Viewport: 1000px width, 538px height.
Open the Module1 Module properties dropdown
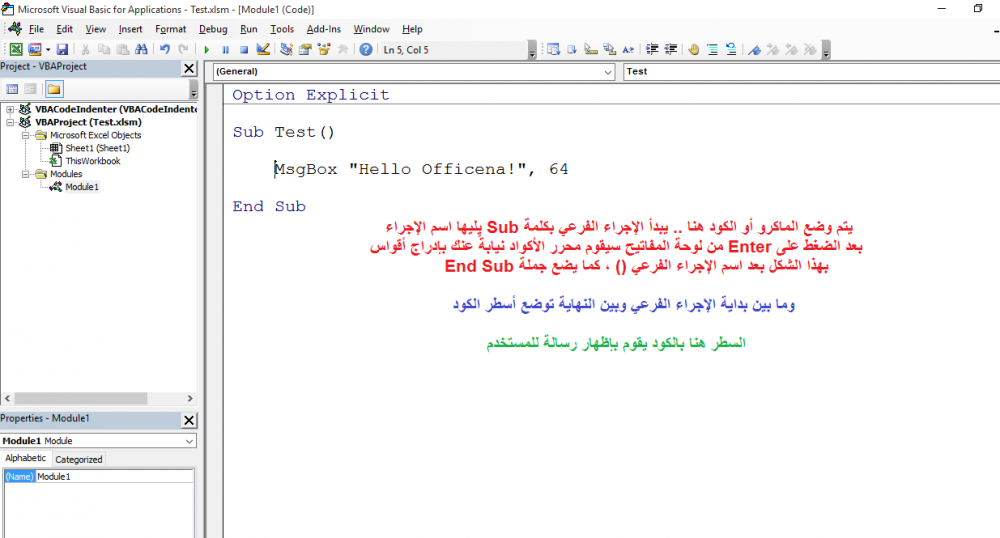[189, 441]
